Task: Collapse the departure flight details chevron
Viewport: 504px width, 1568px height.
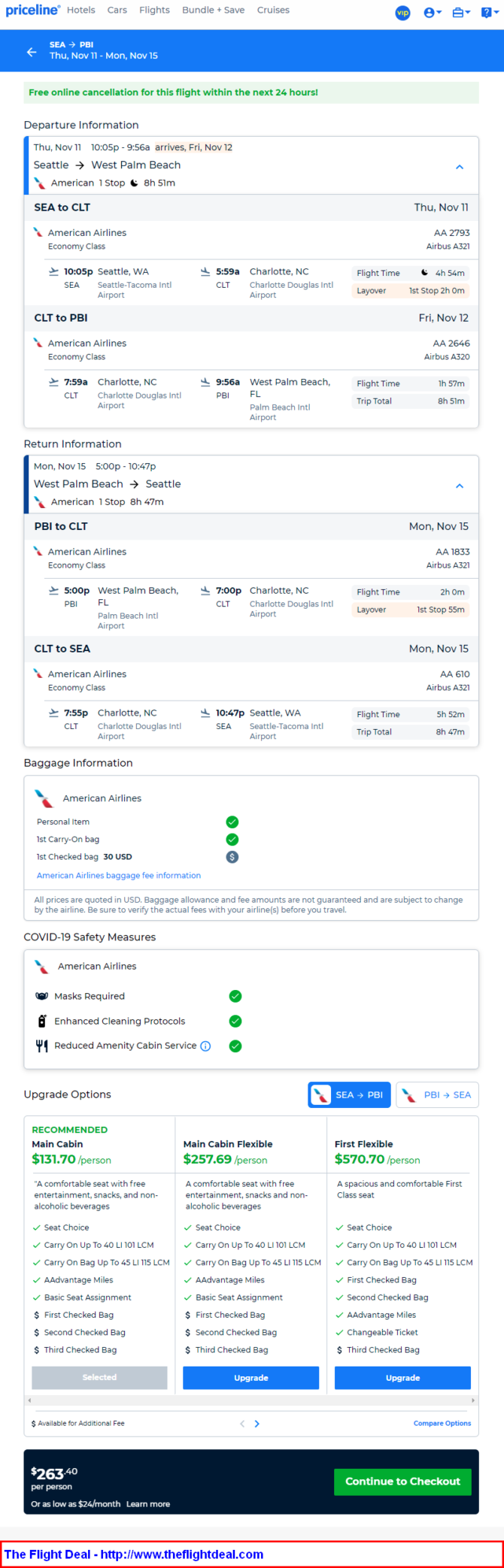Action: tap(460, 167)
